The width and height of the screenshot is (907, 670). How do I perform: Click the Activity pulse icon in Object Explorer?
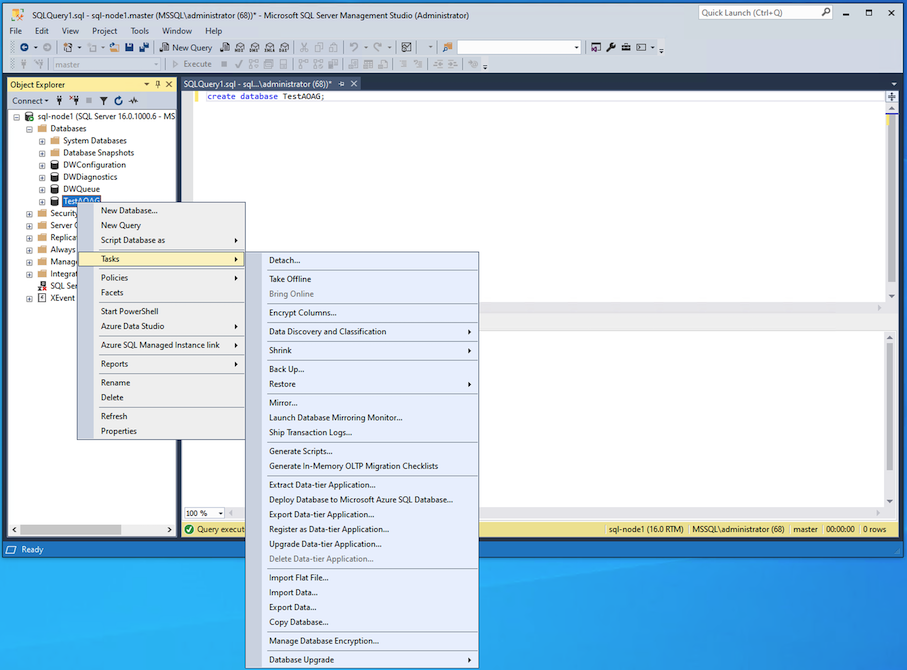[x=134, y=101]
